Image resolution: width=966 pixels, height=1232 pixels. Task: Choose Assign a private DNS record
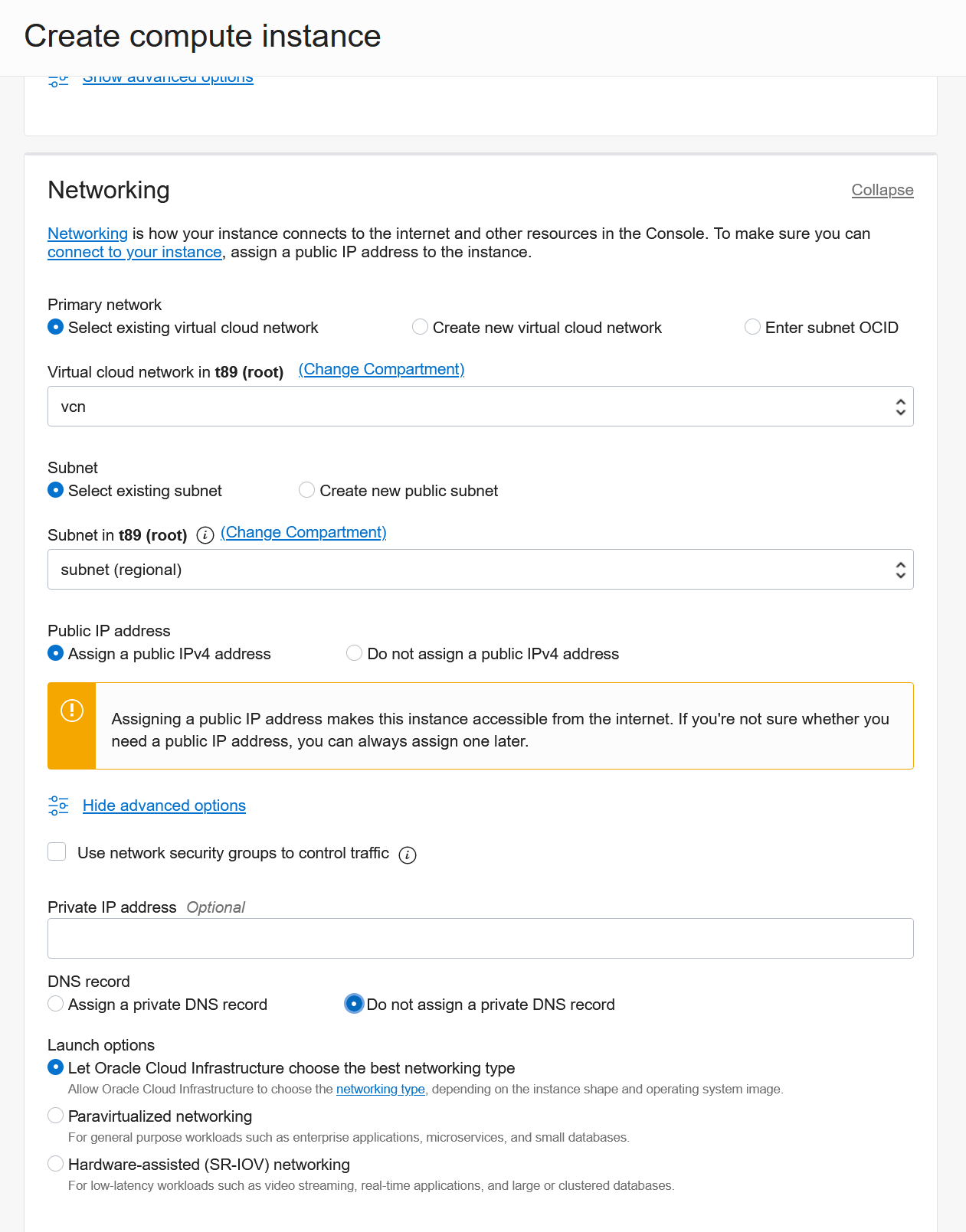[55, 1004]
